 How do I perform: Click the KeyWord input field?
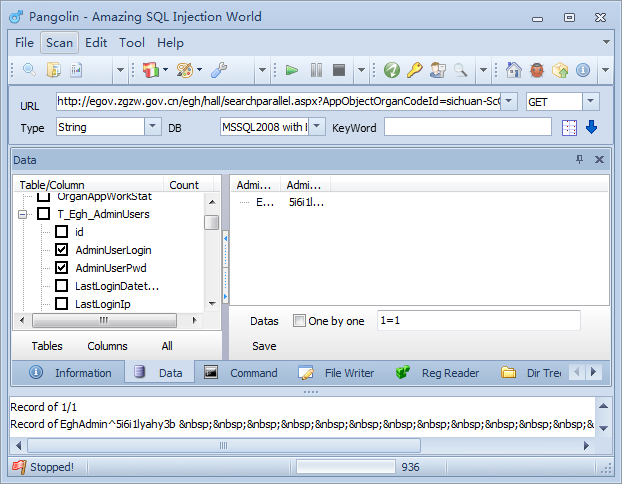(468, 127)
